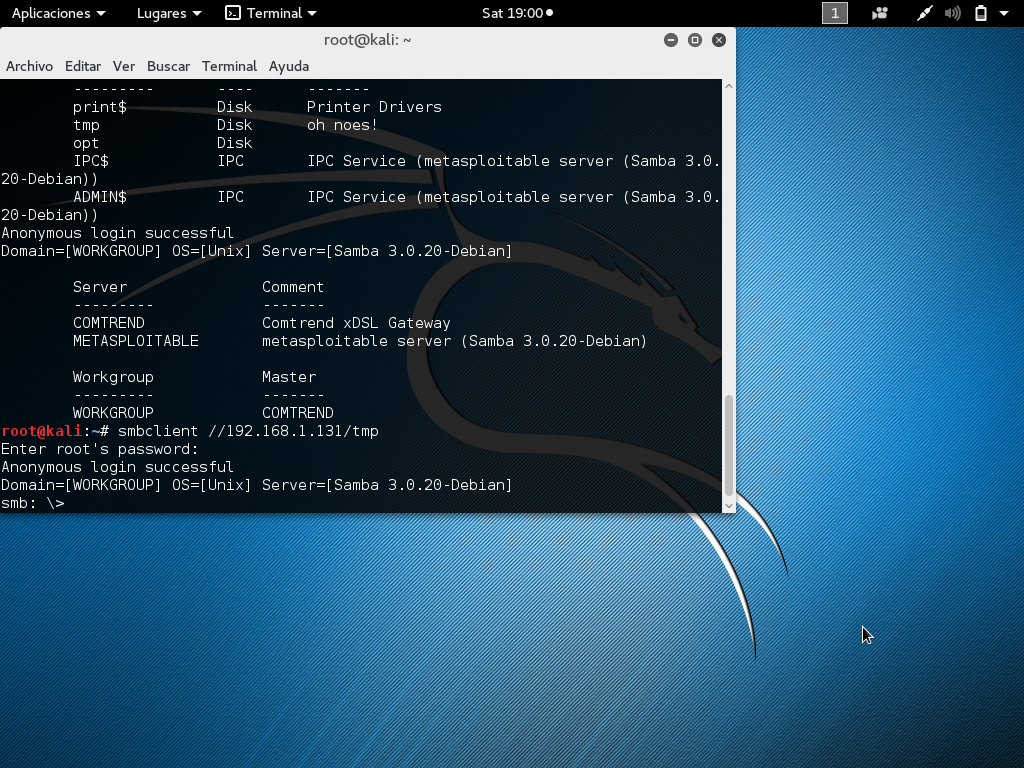The width and height of the screenshot is (1024, 768).
Task: Click the 'COMTREND' server entry under Server
Action: [x=109, y=323]
